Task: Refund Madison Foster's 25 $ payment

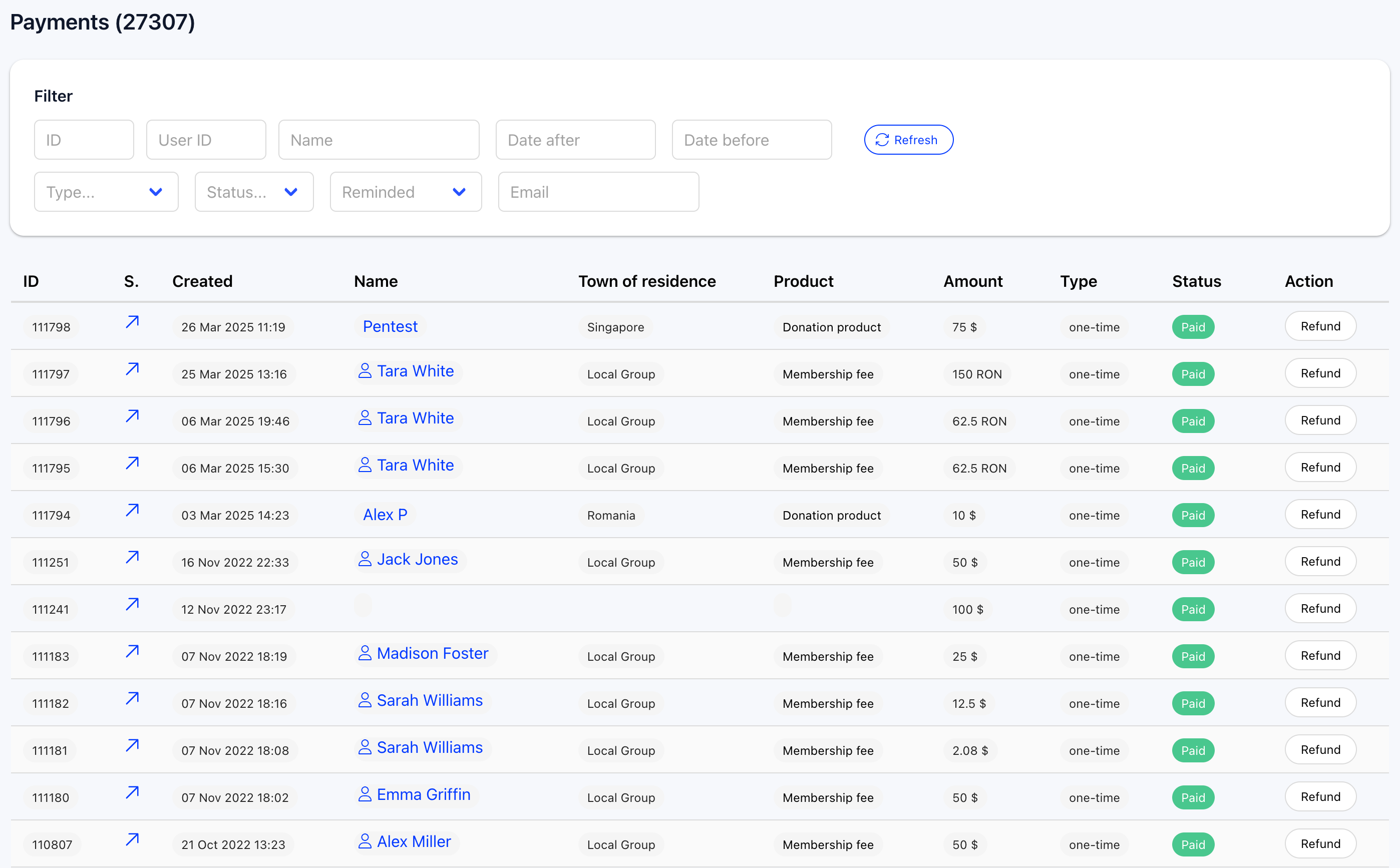Action: [1319, 656]
